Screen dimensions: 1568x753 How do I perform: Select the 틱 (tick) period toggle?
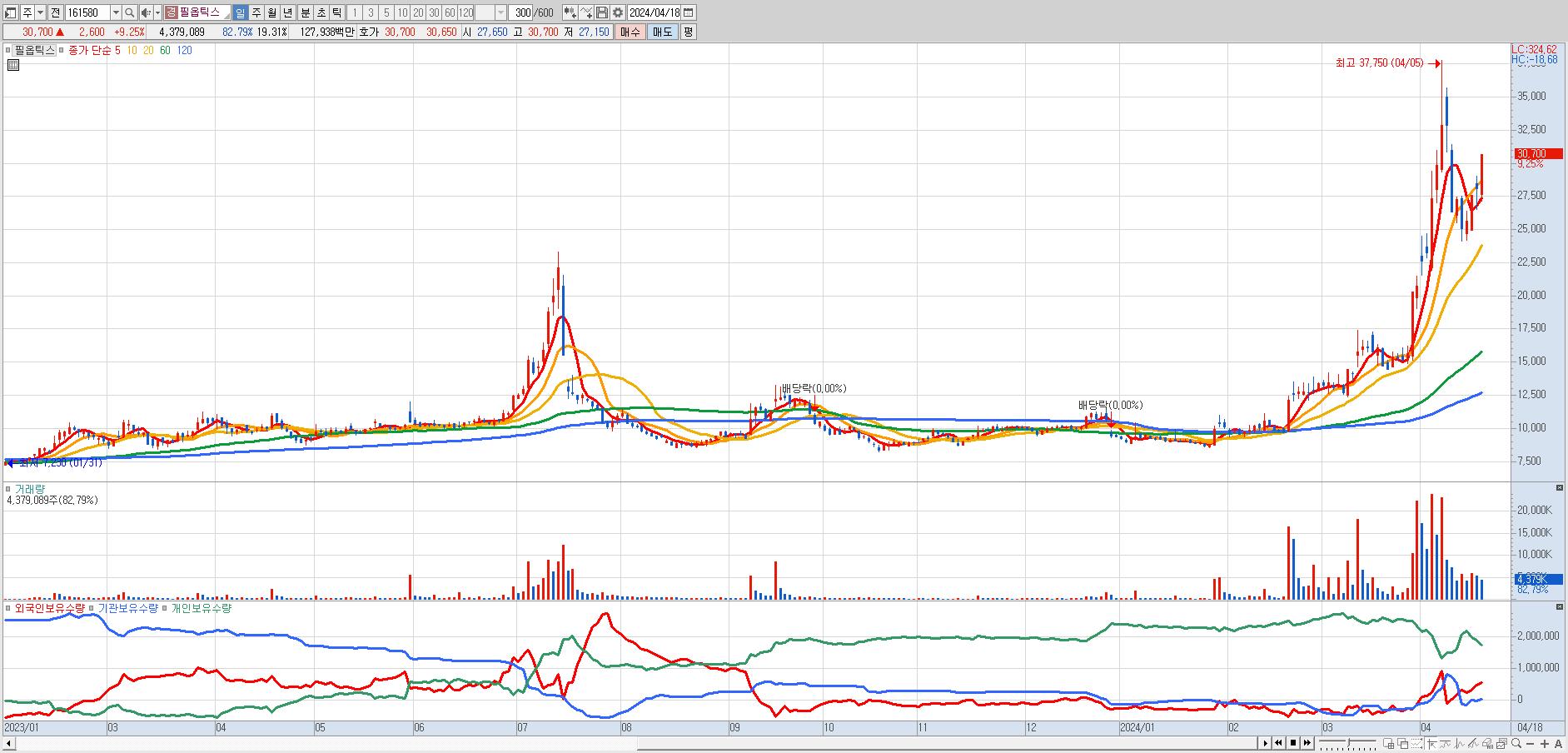click(336, 12)
